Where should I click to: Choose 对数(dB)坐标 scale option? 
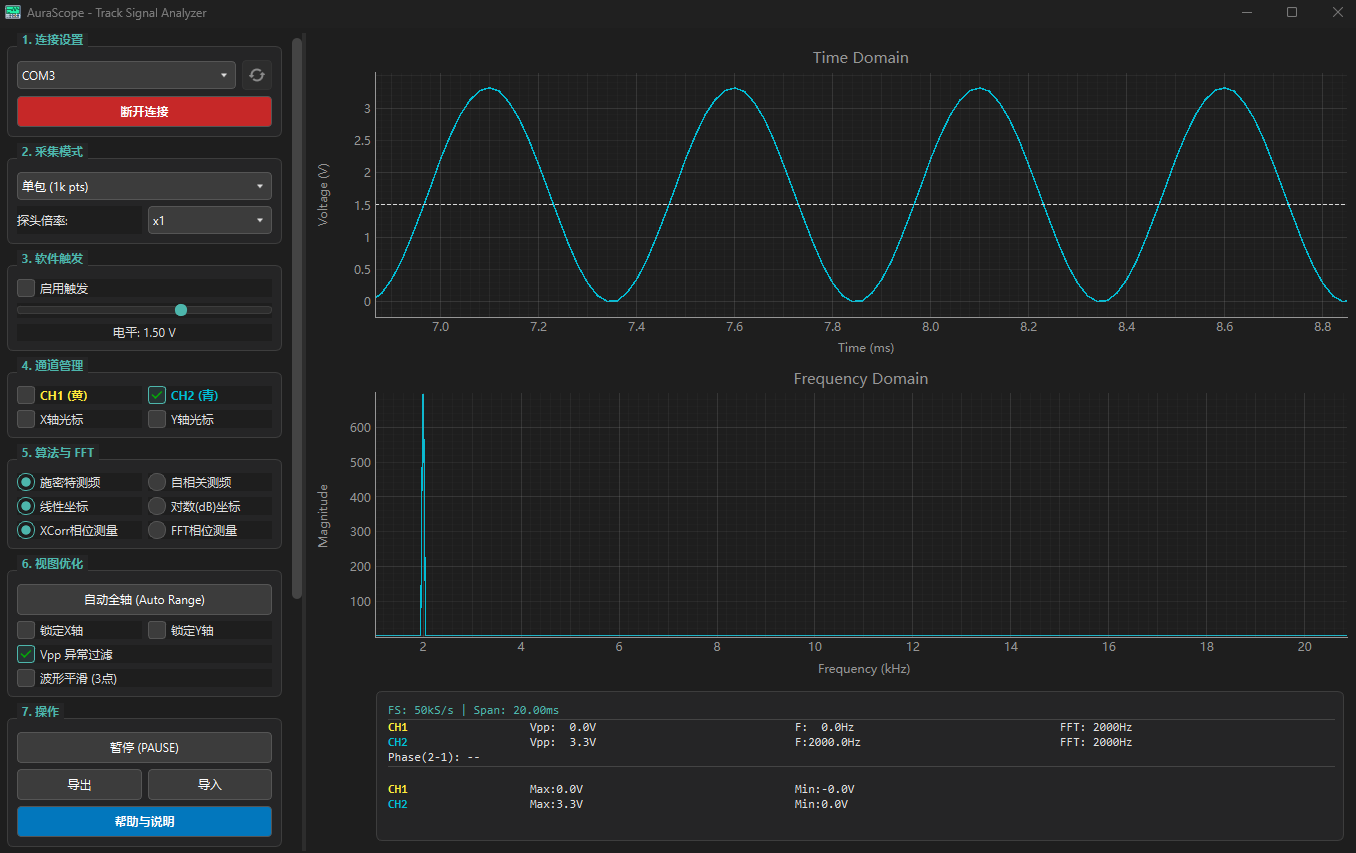point(157,506)
